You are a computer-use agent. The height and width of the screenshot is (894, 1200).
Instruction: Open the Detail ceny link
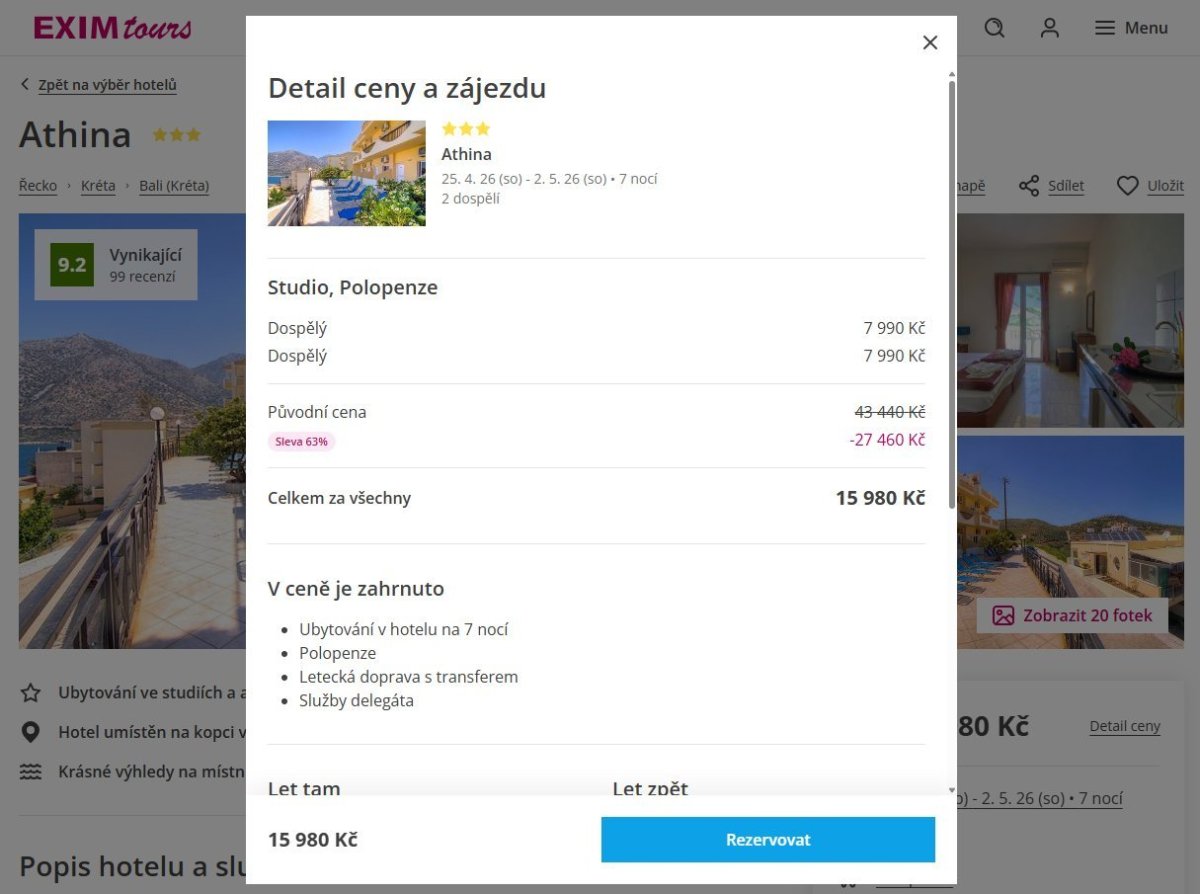[x=1125, y=726]
